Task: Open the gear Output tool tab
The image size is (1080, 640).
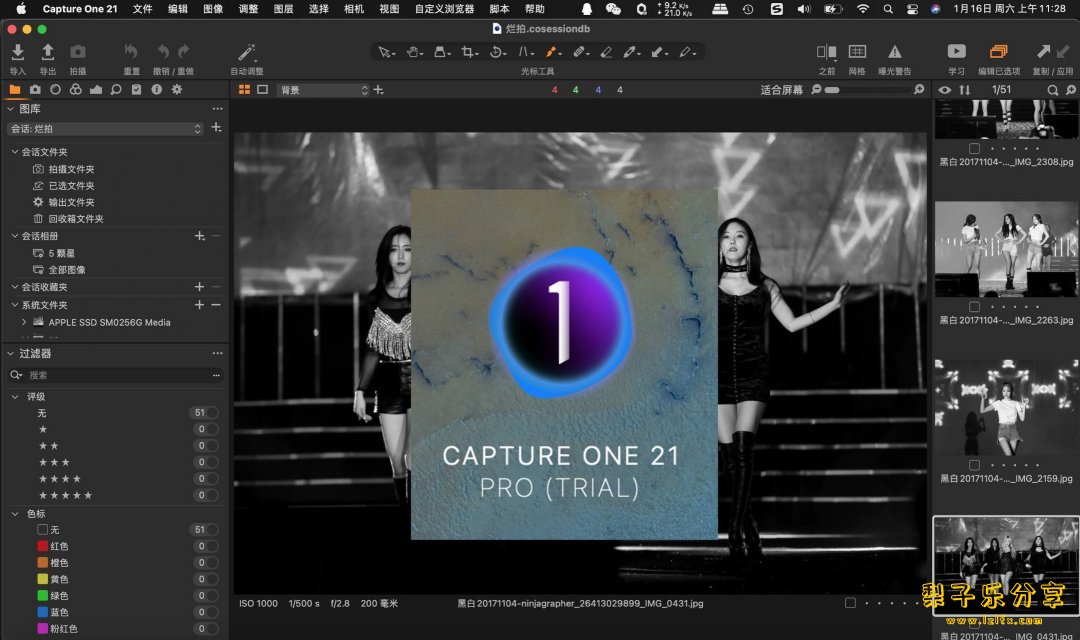Action: click(x=177, y=90)
